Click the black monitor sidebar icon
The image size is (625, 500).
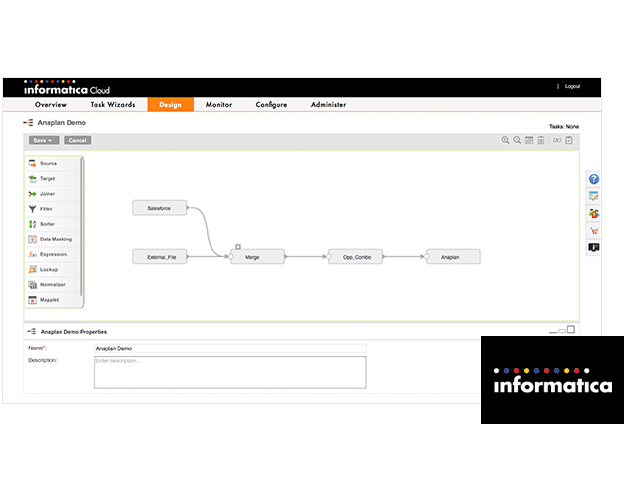pos(594,248)
